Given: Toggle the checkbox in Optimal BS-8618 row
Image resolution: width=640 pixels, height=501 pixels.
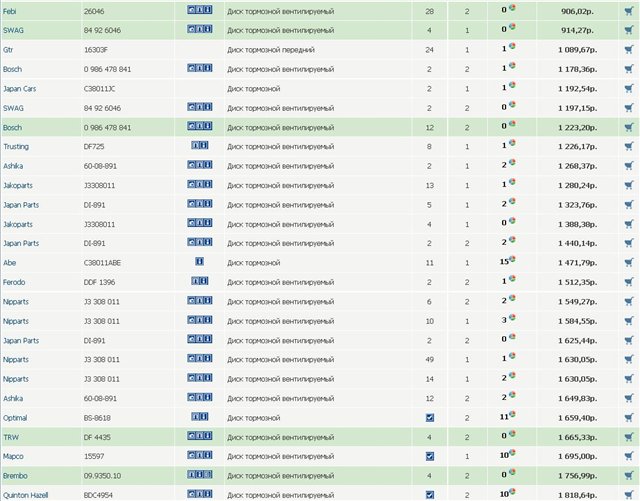Looking at the screenshot, I should click(x=429, y=418).
